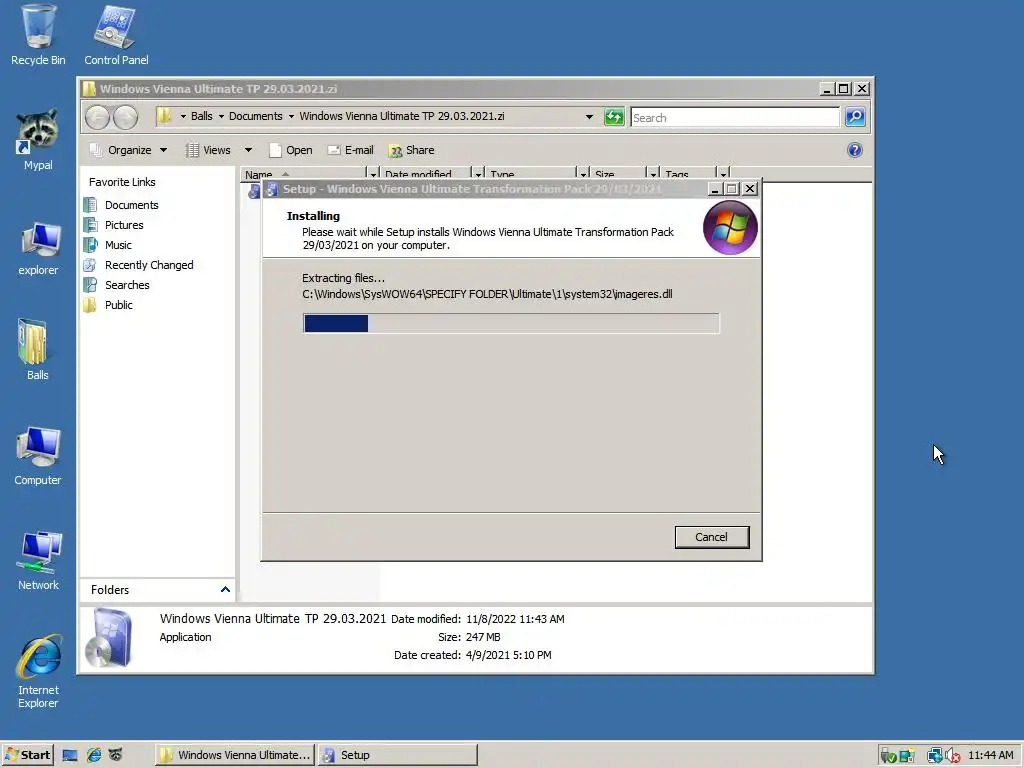
Task: Click the Search magnifier button
Action: click(x=855, y=117)
